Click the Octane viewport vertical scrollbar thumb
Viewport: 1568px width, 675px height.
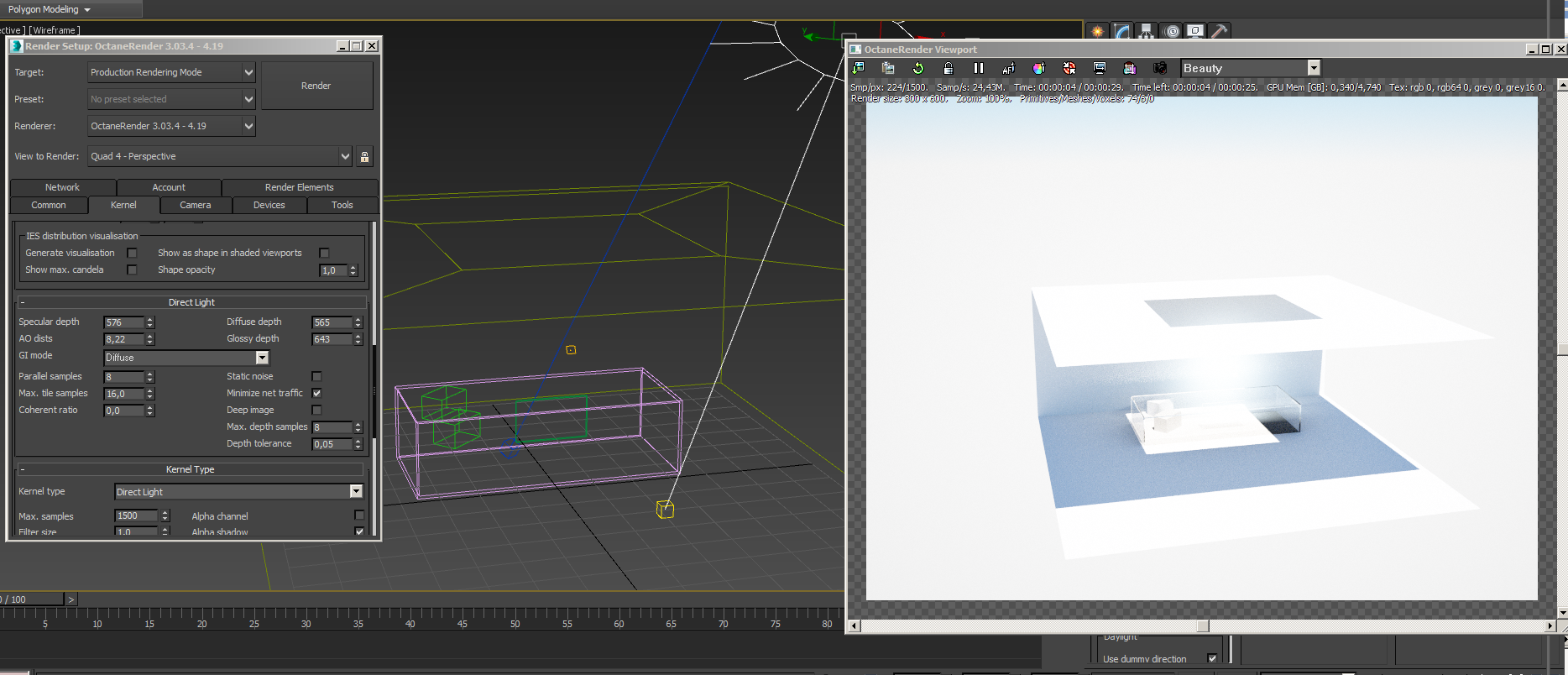click(x=1562, y=349)
